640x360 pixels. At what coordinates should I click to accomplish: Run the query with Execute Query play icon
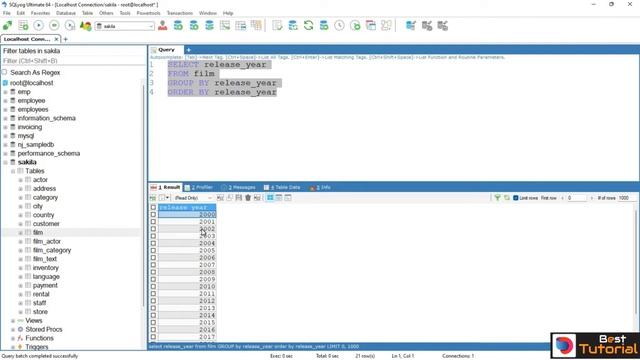tap(38, 26)
